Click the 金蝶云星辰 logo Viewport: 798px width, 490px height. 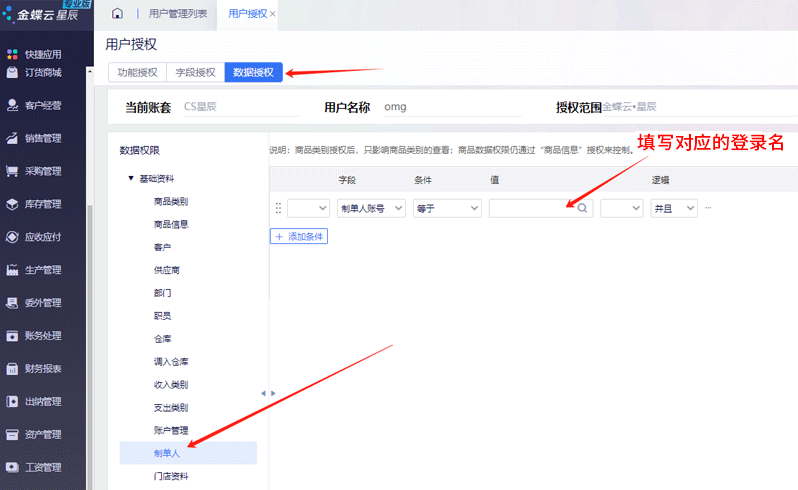click(x=43, y=14)
